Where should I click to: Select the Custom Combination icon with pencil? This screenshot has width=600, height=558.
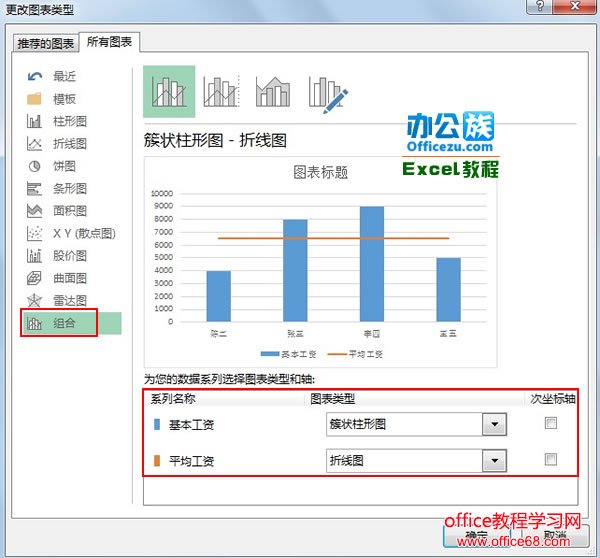point(328,93)
